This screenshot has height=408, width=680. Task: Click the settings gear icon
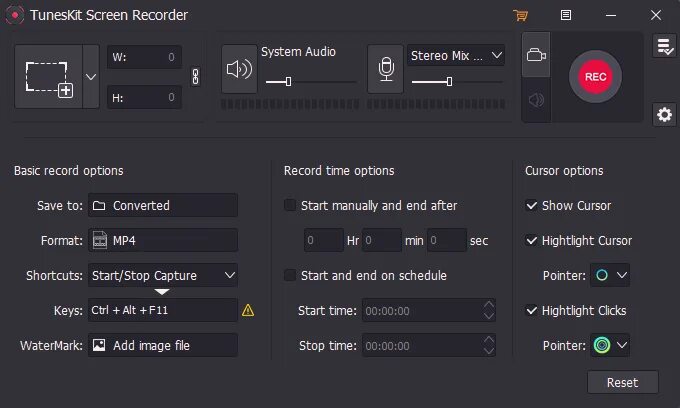664,115
